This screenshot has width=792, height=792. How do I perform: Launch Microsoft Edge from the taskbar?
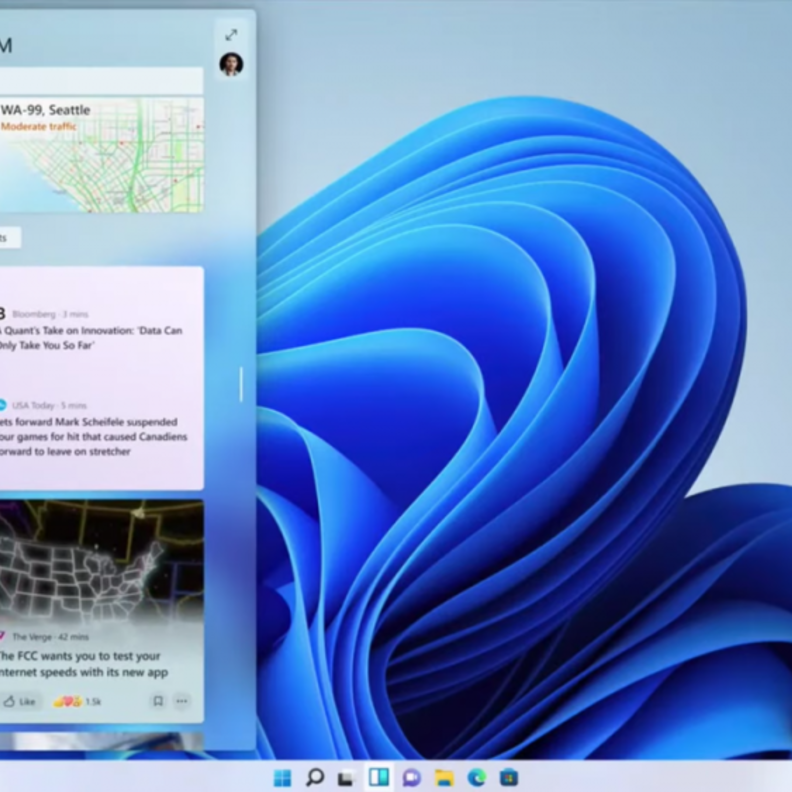476,777
